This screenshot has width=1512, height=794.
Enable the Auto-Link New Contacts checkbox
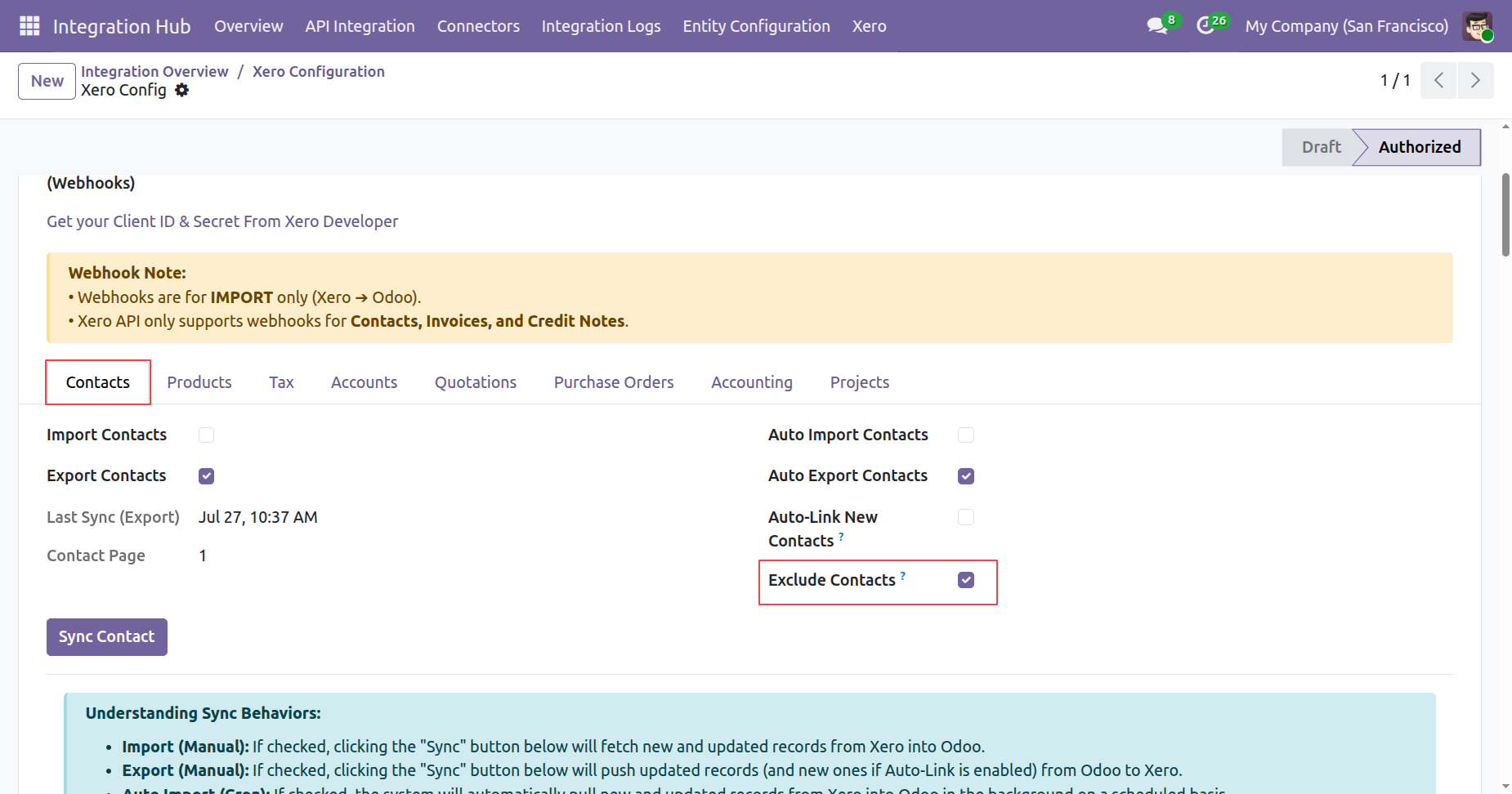click(x=966, y=517)
